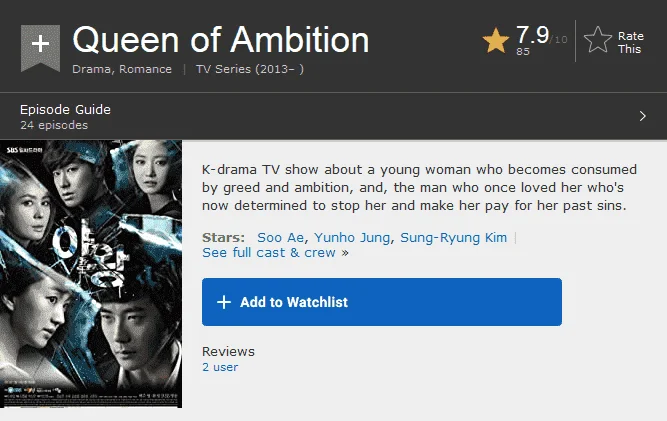Click the outlined Rate This star
Image resolution: width=667 pixels, height=421 pixels.
tap(598, 40)
